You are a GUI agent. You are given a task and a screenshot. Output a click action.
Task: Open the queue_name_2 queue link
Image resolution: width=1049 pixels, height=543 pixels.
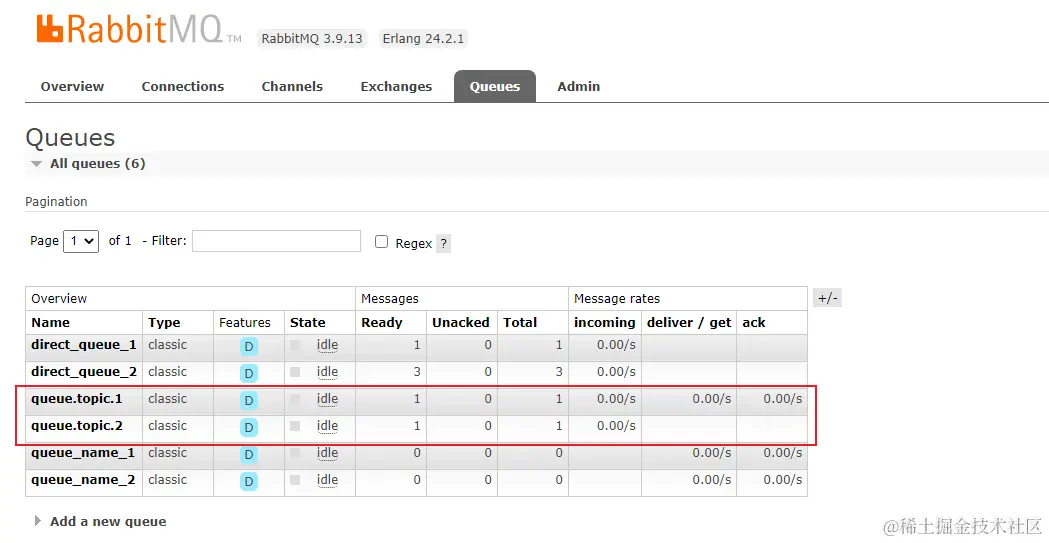pyautogui.click(x=83, y=480)
